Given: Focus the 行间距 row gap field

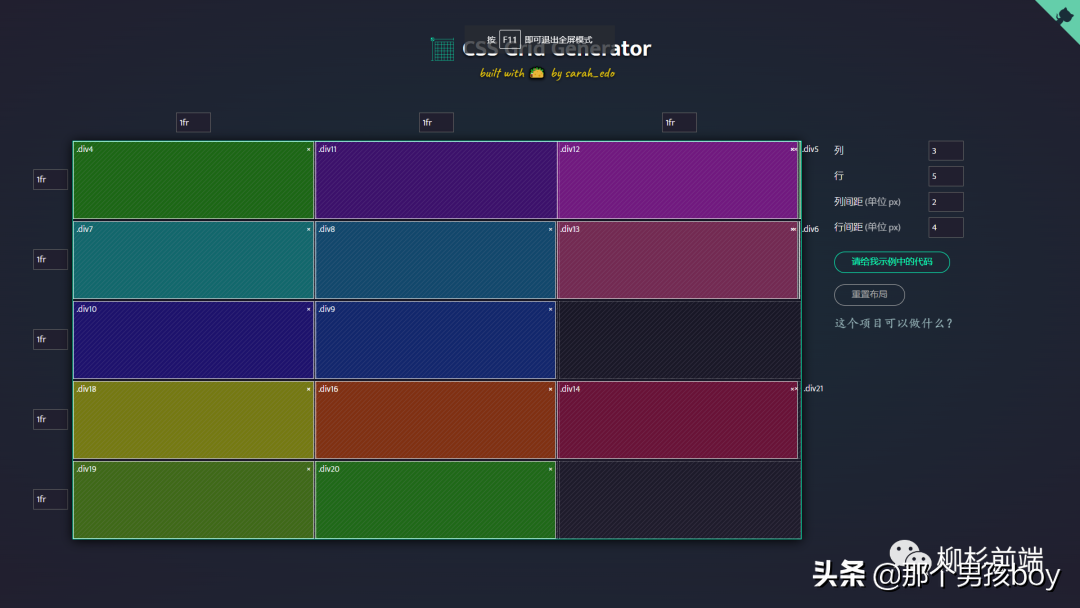Looking at the screenshot, I should (x=946, y=227).
